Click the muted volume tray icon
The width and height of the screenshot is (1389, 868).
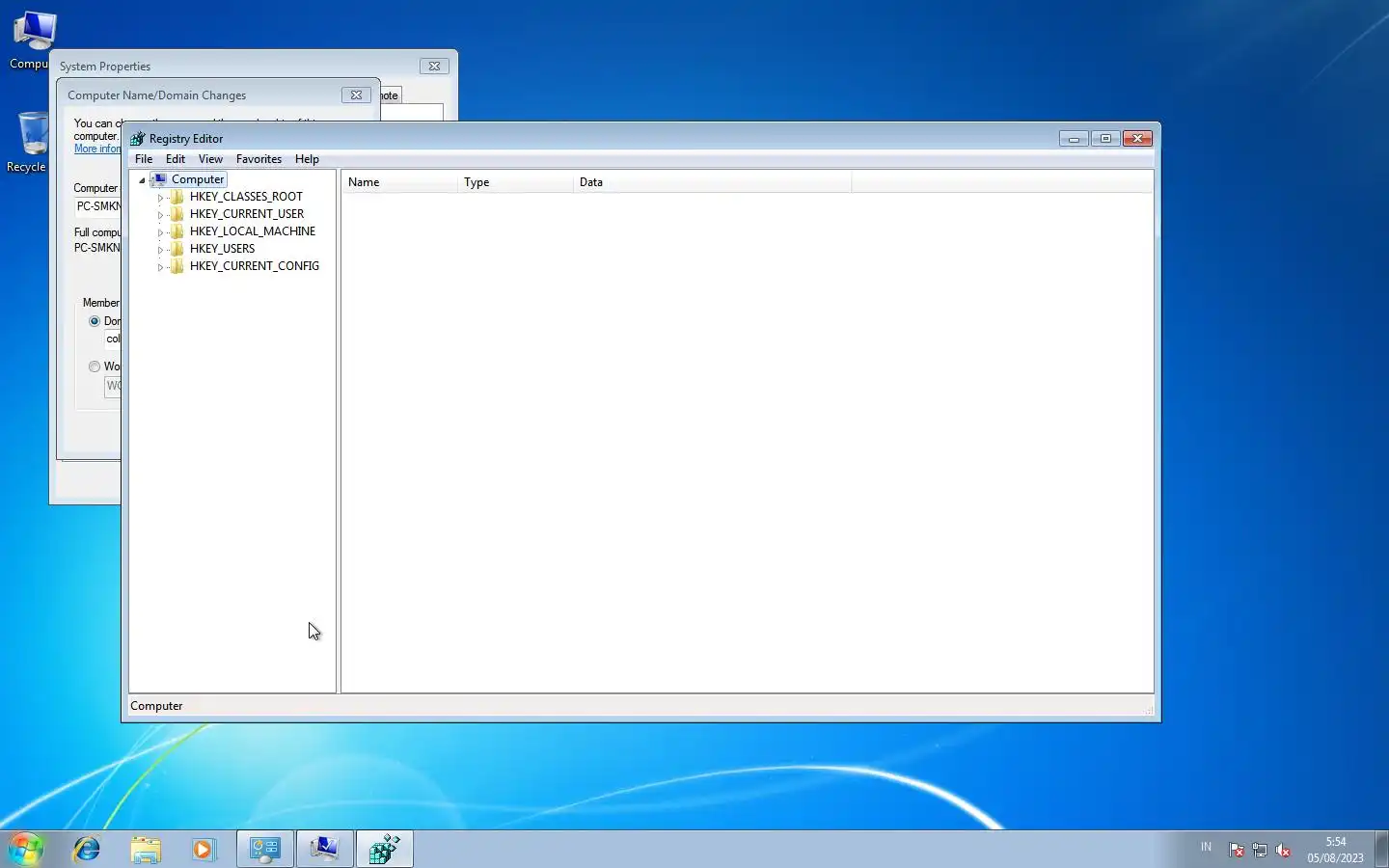[1283, 850]
